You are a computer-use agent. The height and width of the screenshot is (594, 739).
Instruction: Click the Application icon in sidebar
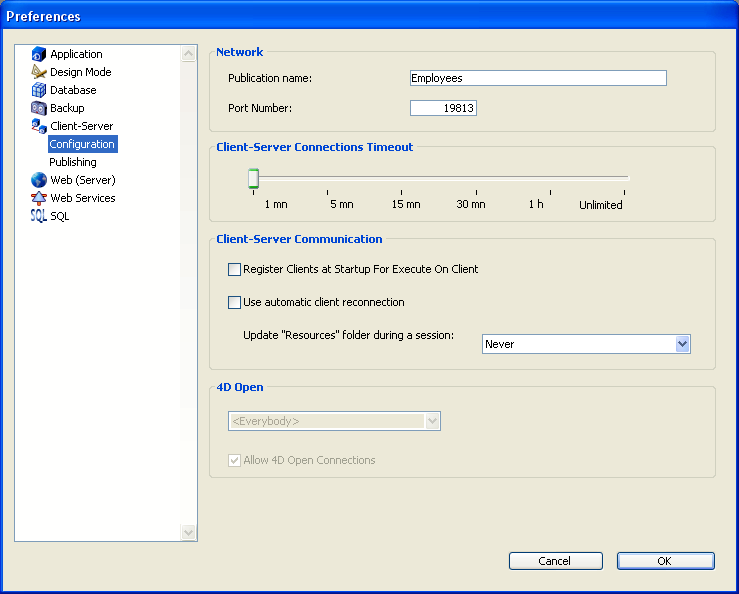(x=39, y=54)
